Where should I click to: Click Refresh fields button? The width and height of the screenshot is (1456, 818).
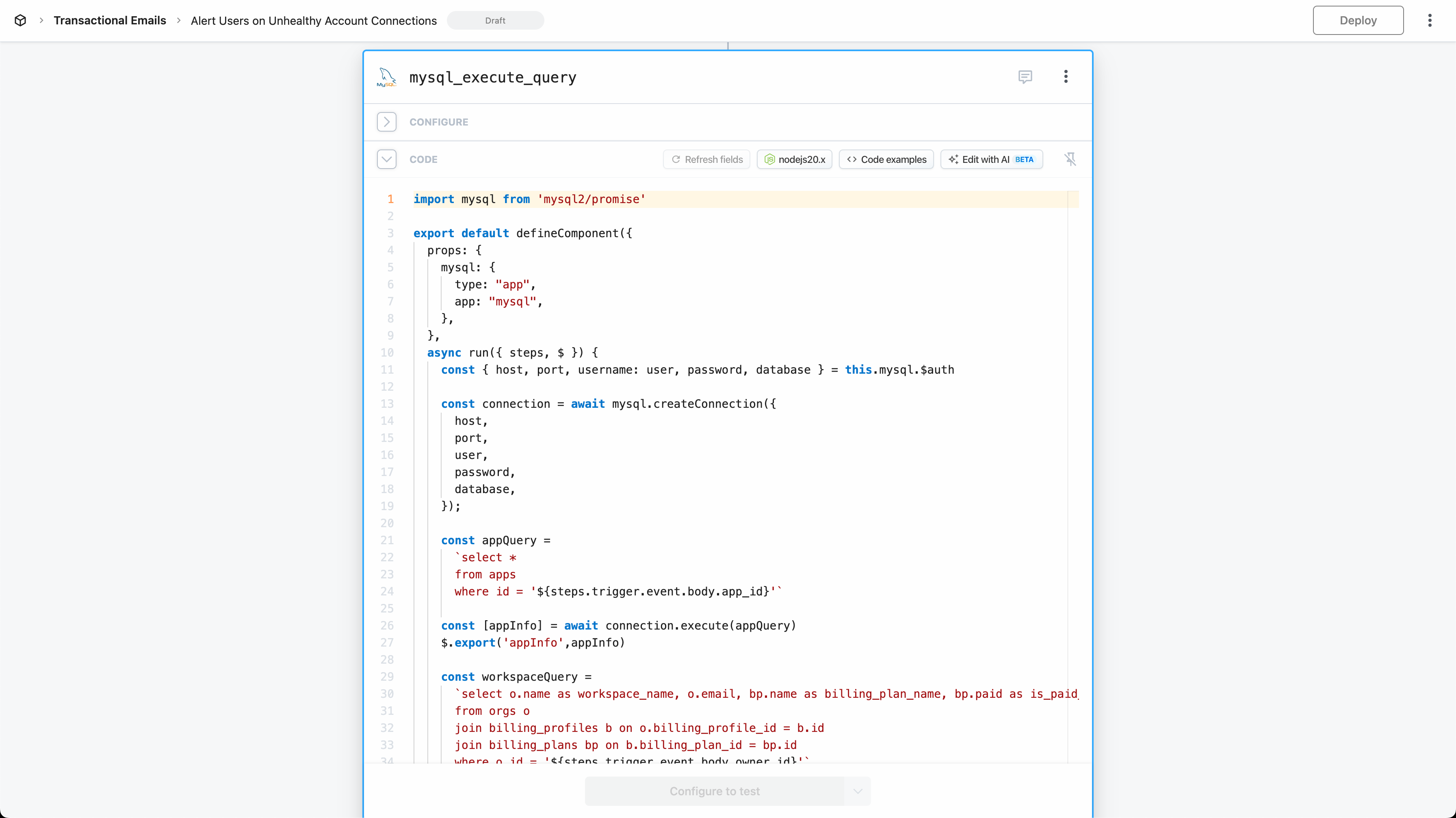706,159
